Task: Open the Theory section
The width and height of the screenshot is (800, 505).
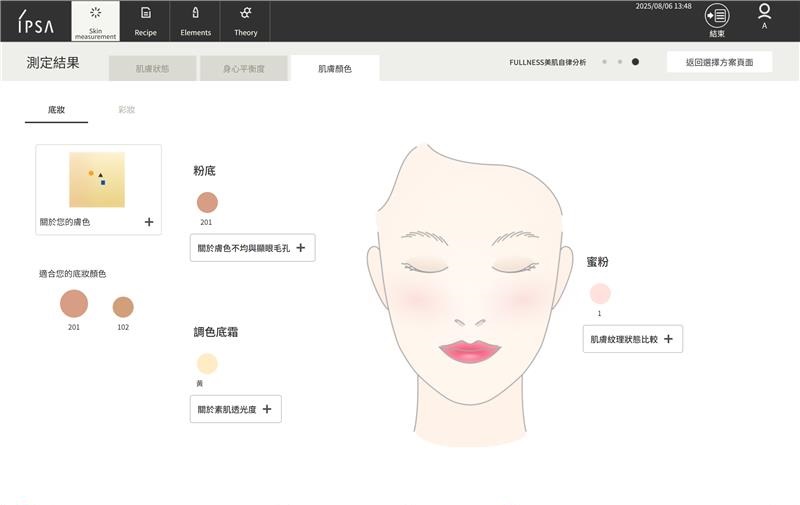Action: (x=245, y=21)
